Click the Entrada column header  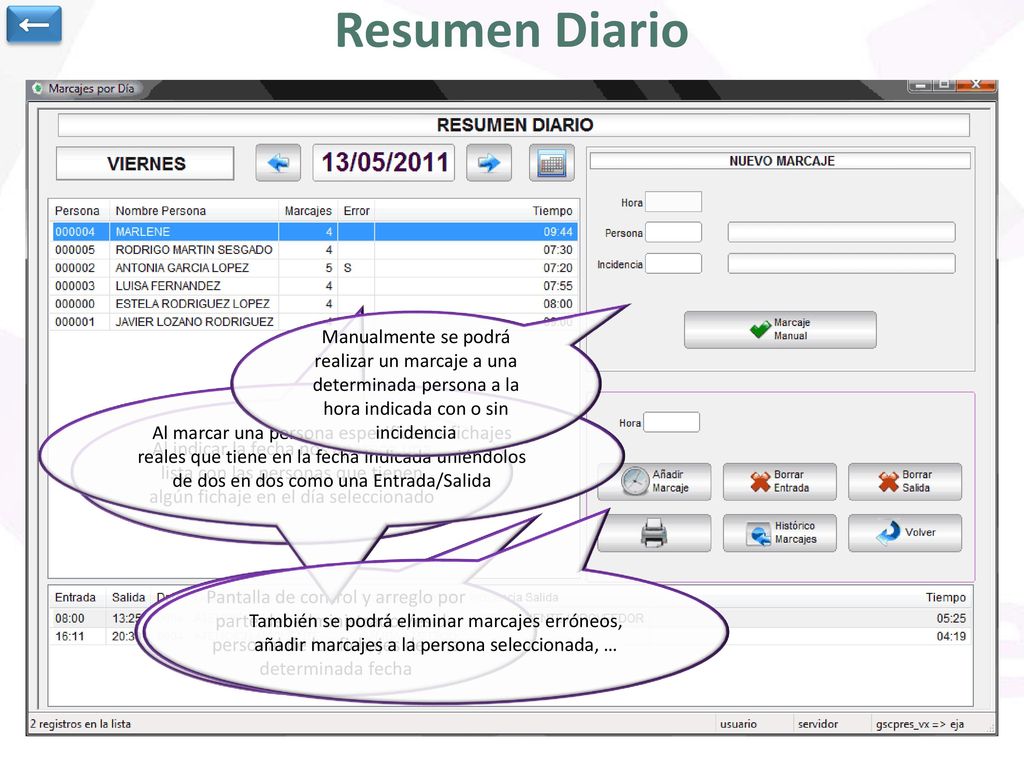pyautogui.click(x=75, y=598)
